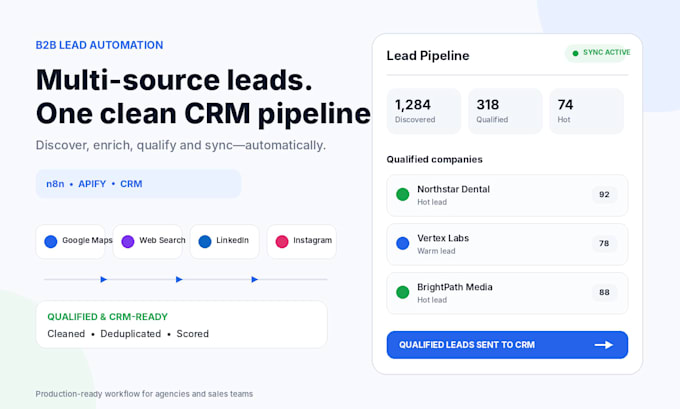Click the 74 Hot stat card

tap(587, 111)
